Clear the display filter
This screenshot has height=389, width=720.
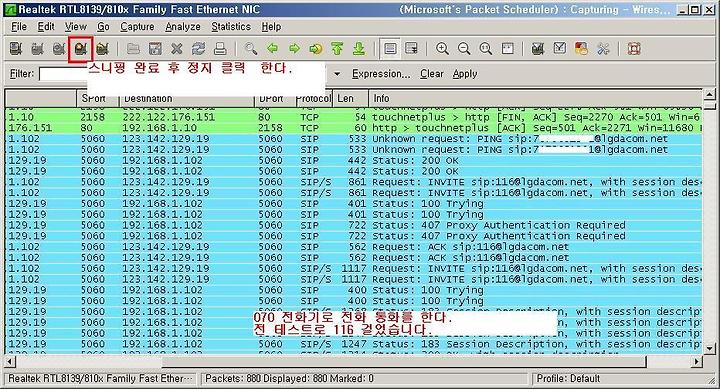point(432,74)
